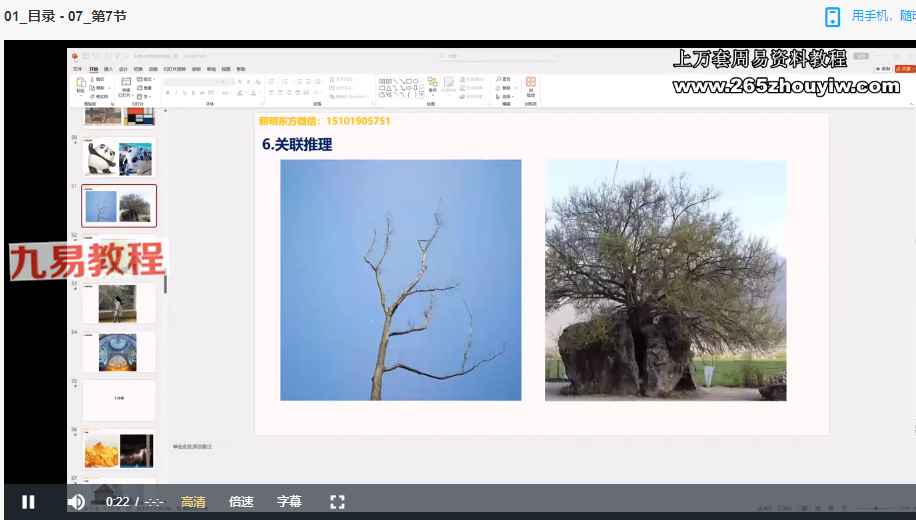Open the 倍速 playback speed menu

coord(241,502)
